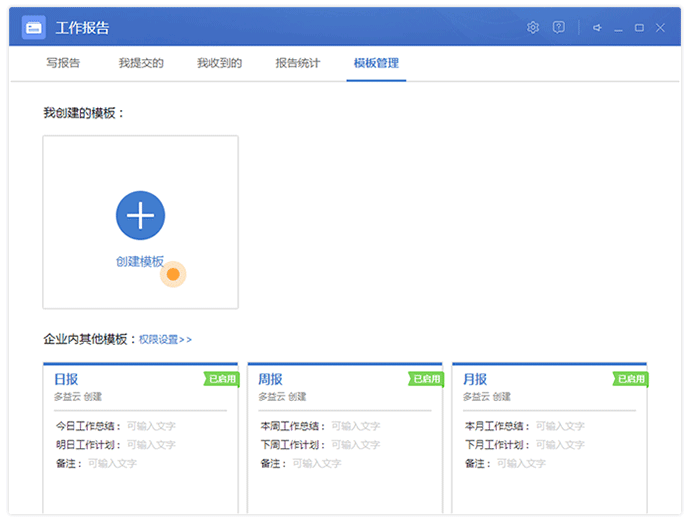
Task: Click the 已启用 badge on 周报
Action: [426, 379]
